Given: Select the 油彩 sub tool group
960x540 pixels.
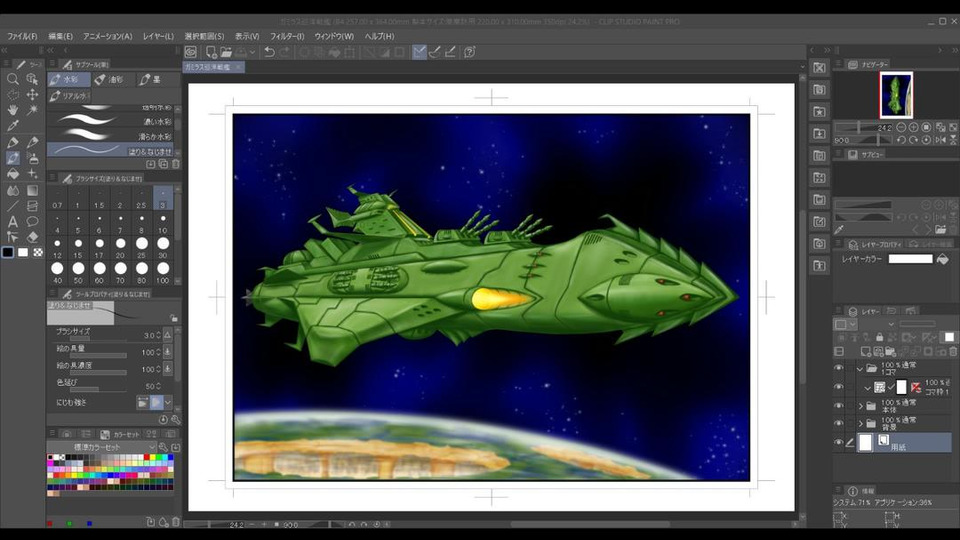Looking at the screenshot, I should tap(113, 80).
